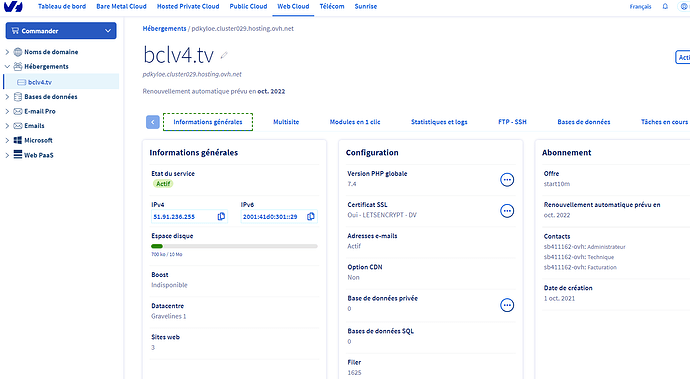Edit hosting name with pencil icon

pyautogui.click(x=224, y=55)
